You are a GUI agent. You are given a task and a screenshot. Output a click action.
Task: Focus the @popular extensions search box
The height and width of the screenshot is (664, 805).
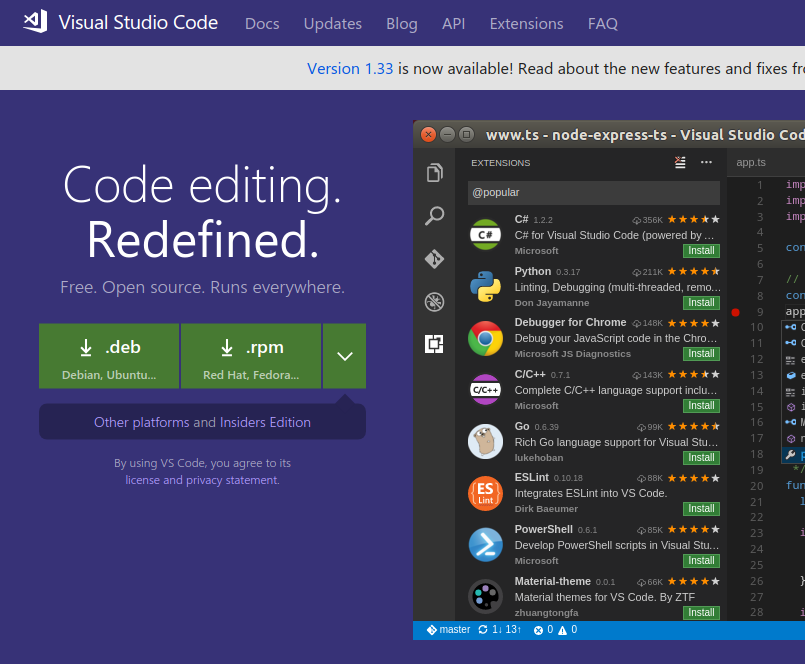point(594,193)
